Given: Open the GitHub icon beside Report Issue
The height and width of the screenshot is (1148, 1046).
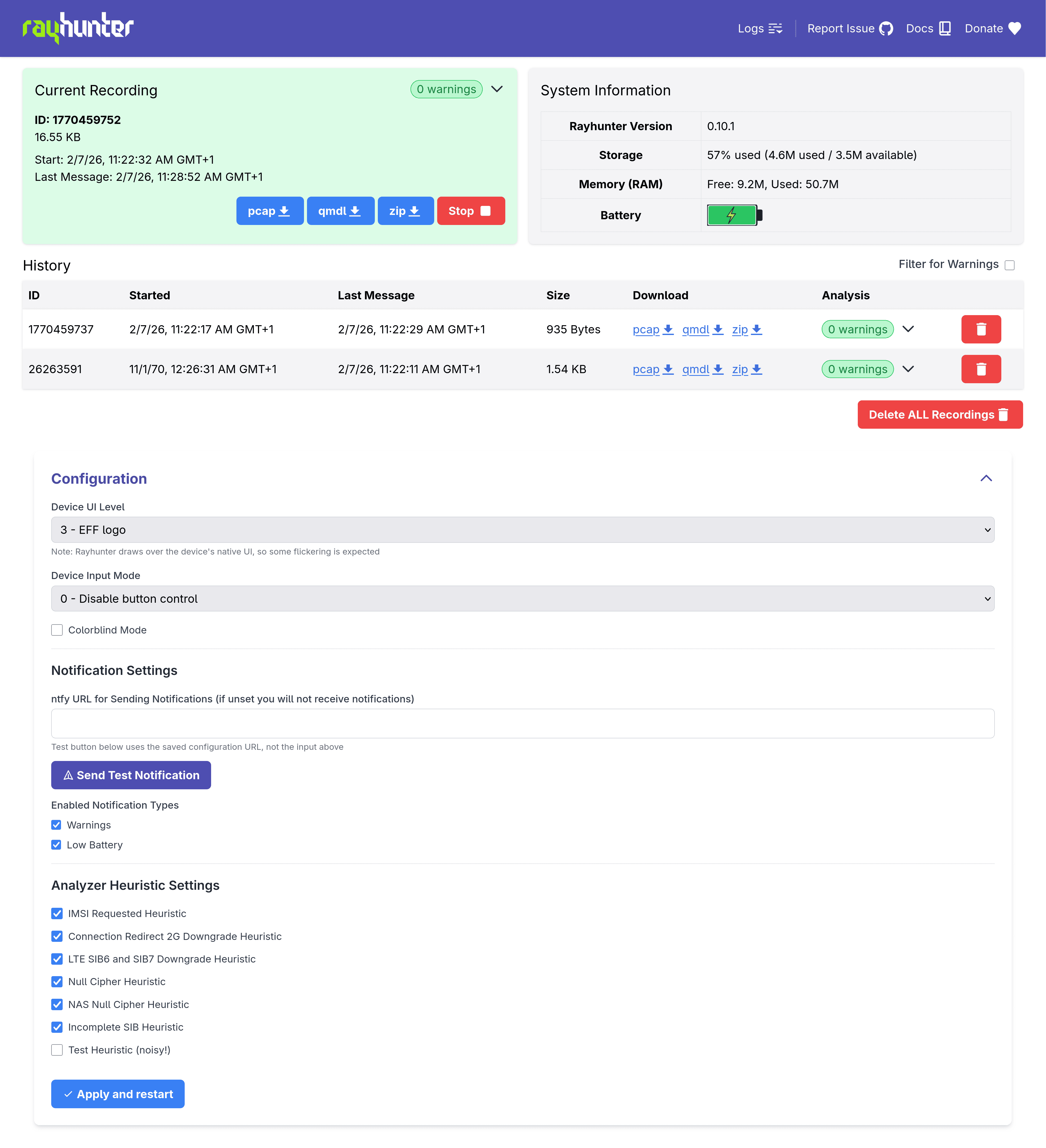Looking at the screenshot, I should pyautogui.click(x=886, y=28).
